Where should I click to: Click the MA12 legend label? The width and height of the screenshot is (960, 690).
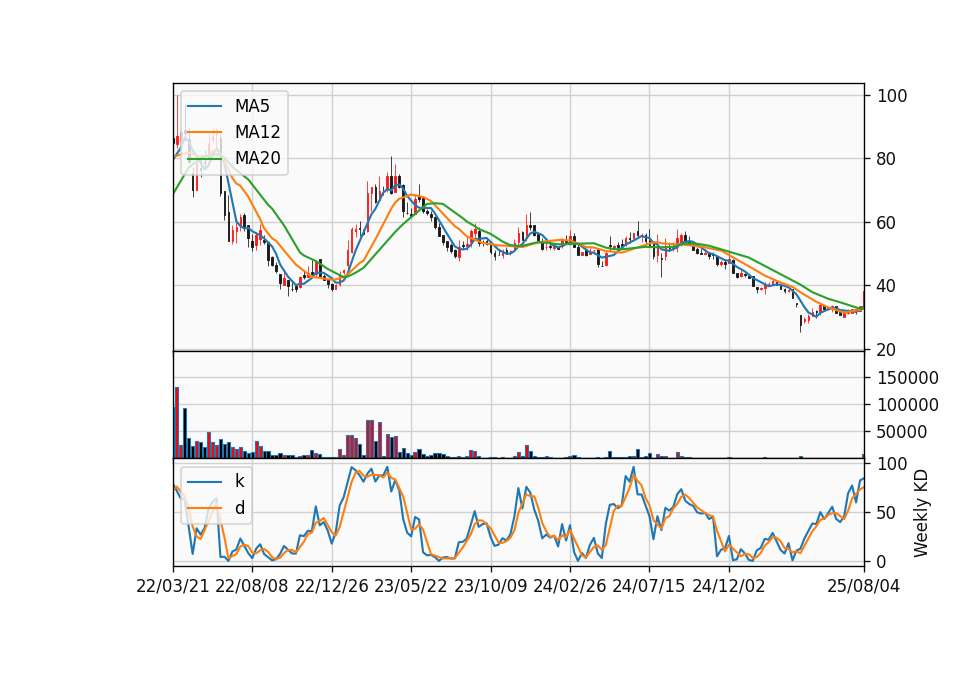click(257, 132)
